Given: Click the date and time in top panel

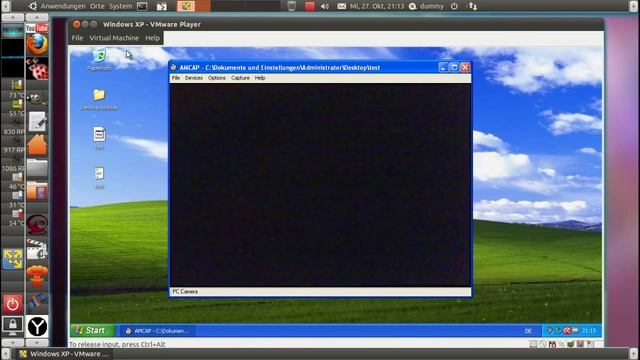Looking at the screenshot, I should point(377,6).
